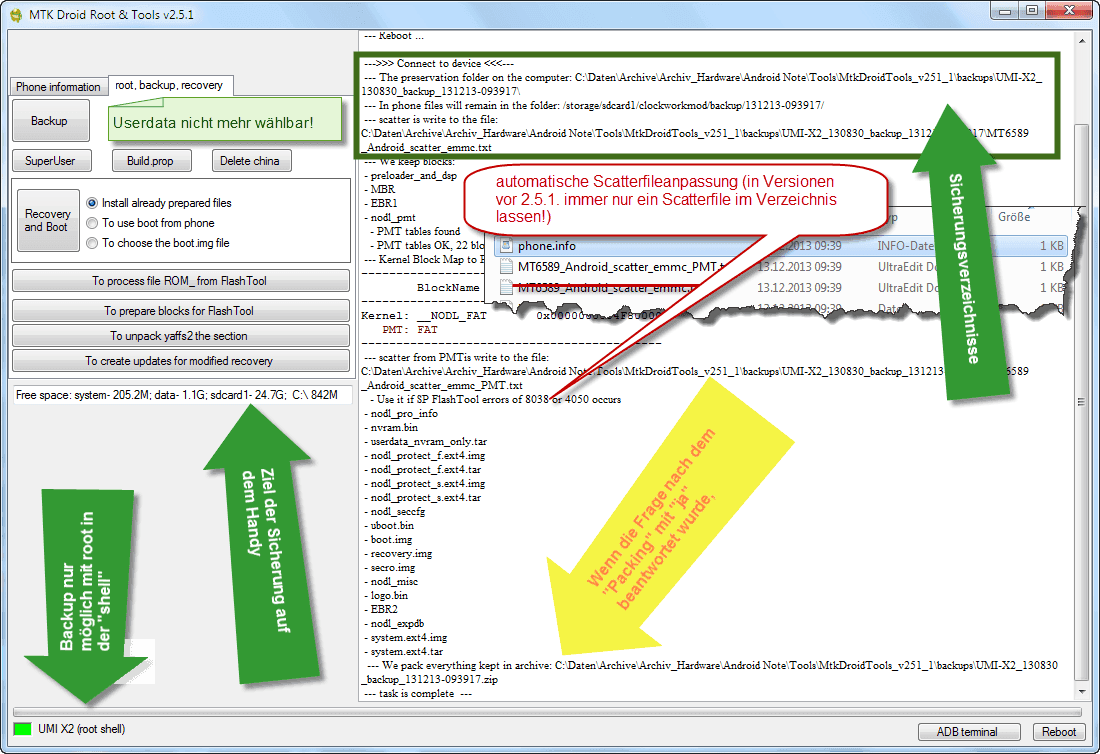Click the 'EBR2' log entry

(x=381, y=610)
